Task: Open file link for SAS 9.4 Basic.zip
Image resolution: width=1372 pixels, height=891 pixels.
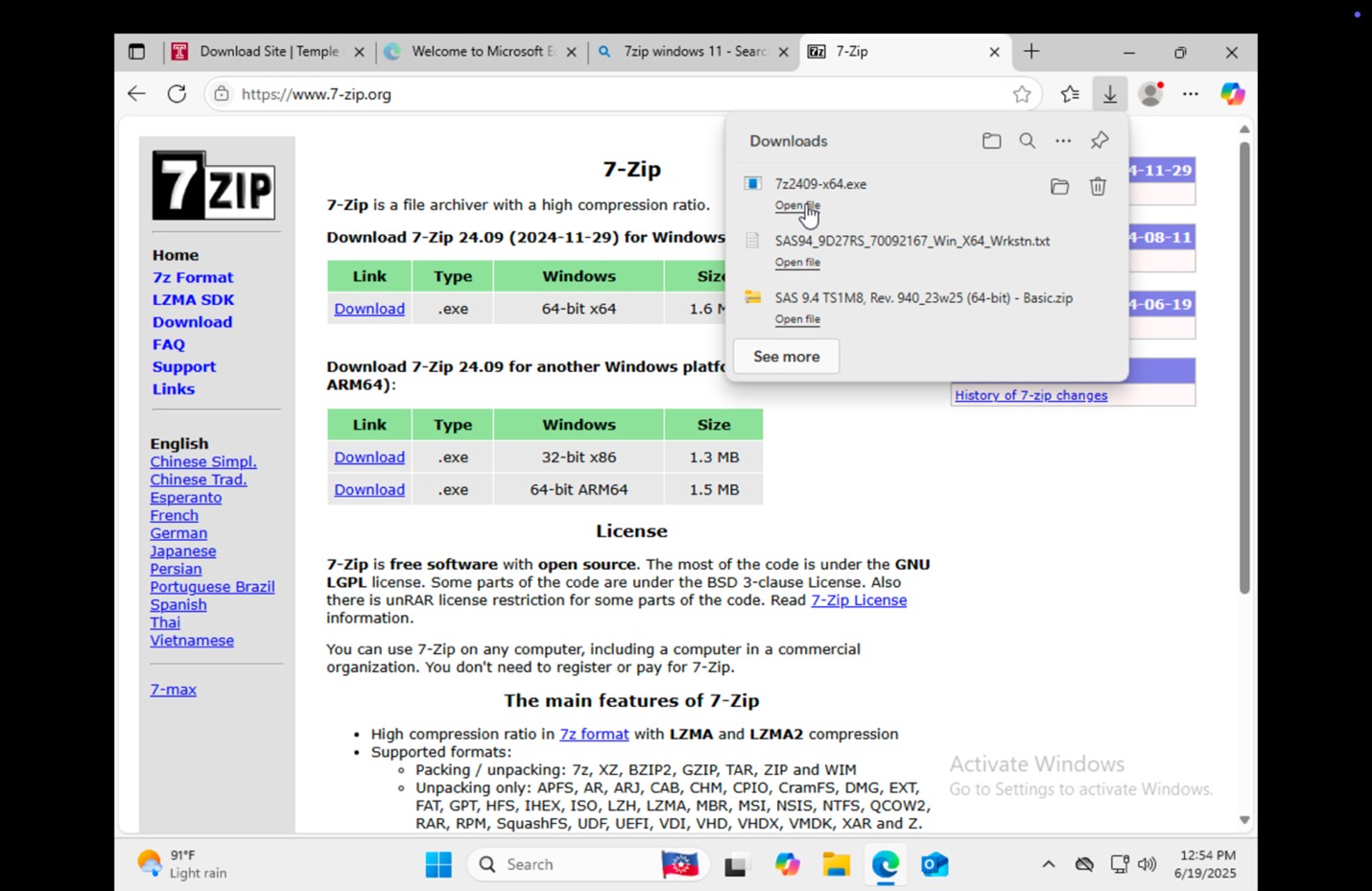Action: 797,319
